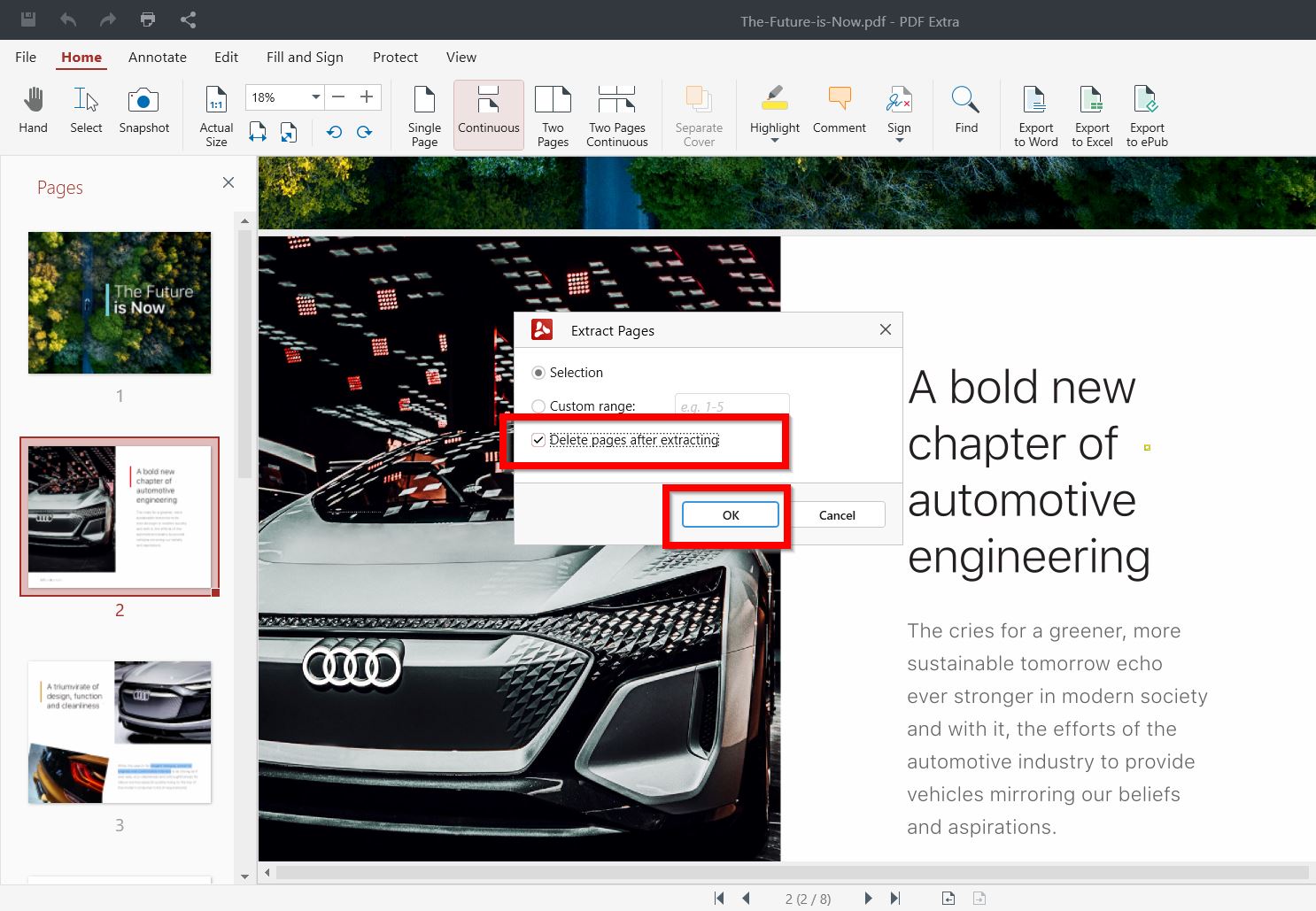
Task: Switch to Single Page view
Action: point(424,116)
